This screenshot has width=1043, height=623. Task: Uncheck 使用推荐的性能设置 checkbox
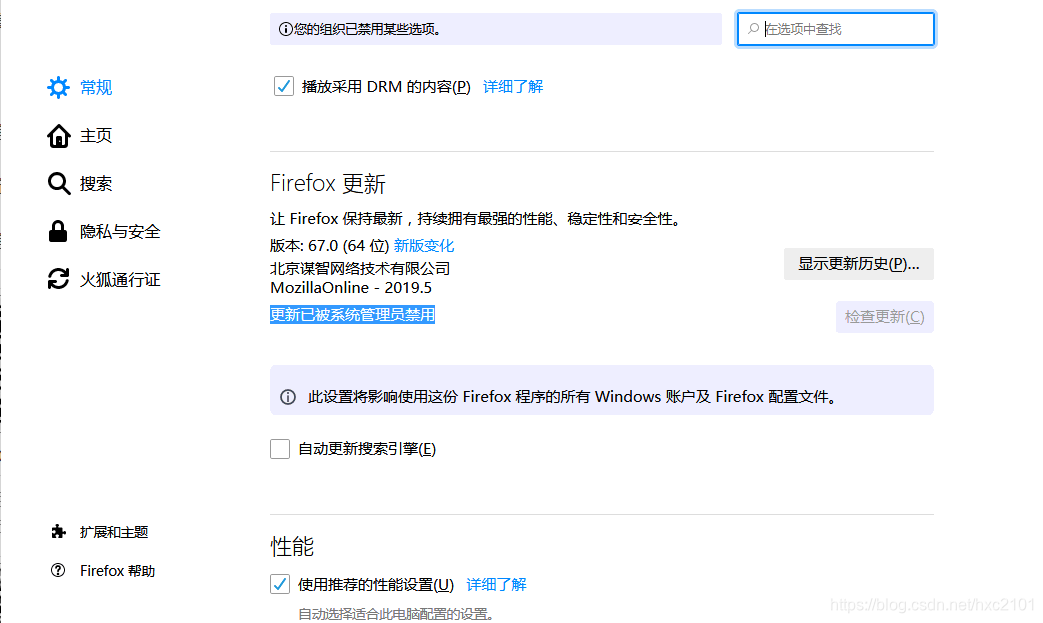tap(280, 584)
